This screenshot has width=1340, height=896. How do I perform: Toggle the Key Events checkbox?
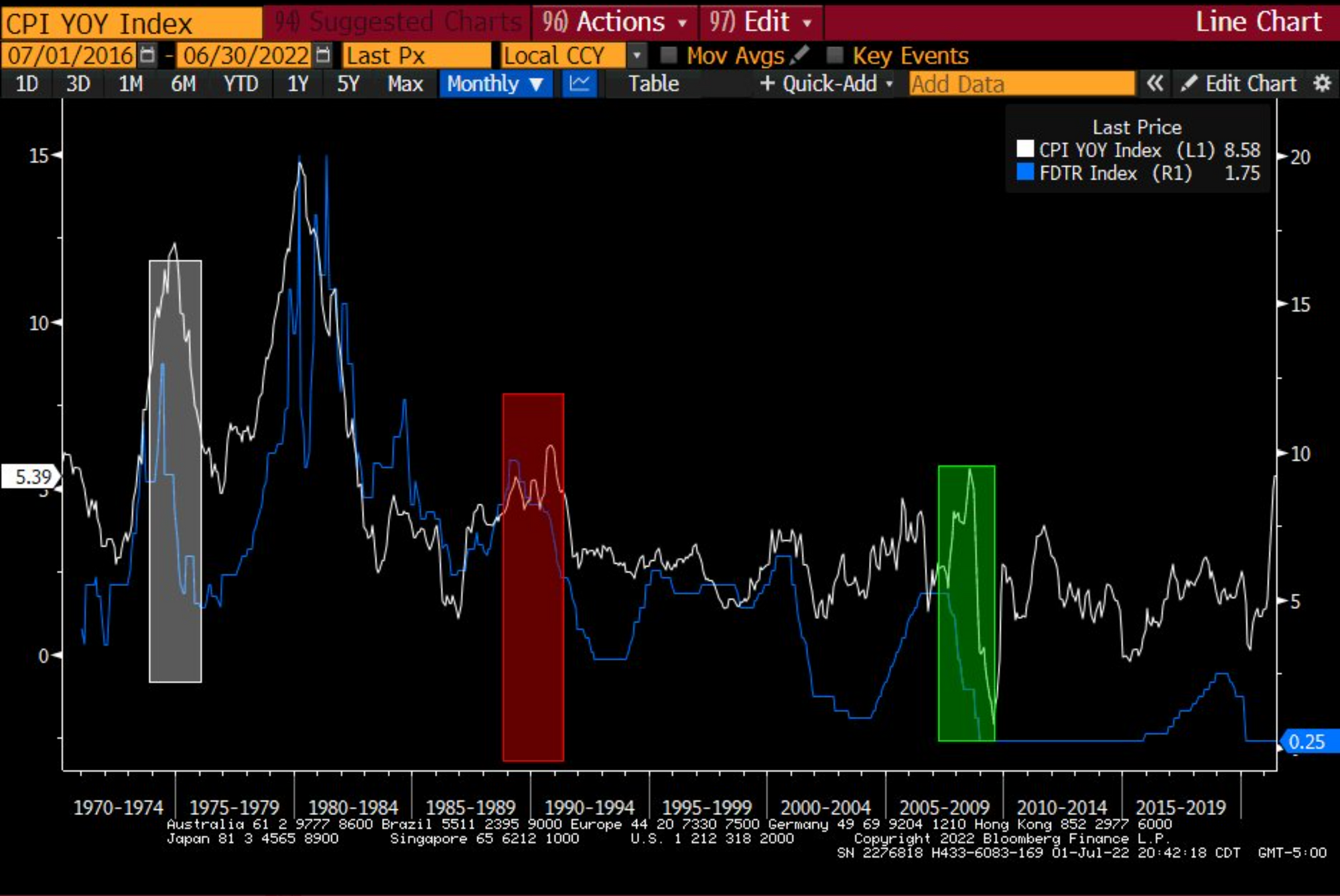835,55
